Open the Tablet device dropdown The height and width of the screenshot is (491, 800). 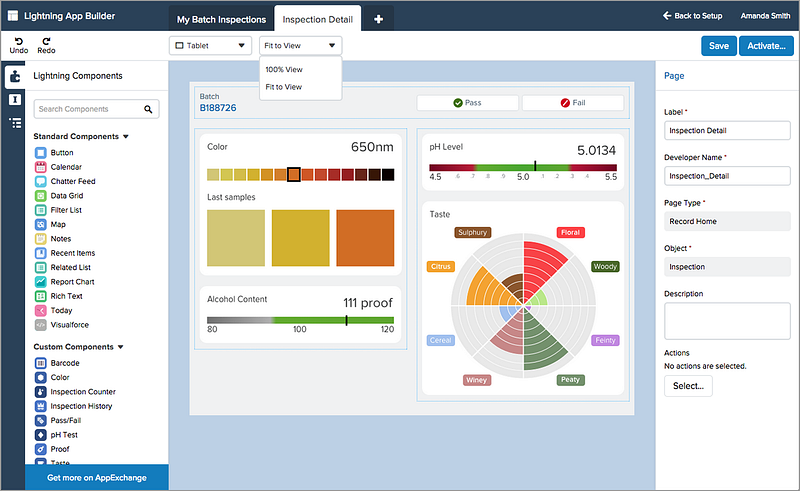pyautogui.click(x=210, y=45)
